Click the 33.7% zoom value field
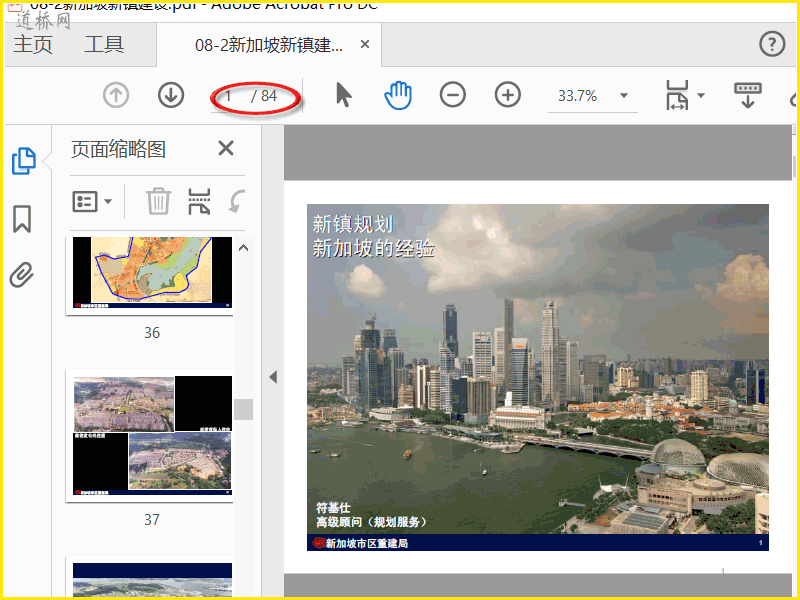The width and height of the screenshot is (800, 600). (x=578, y=95)
